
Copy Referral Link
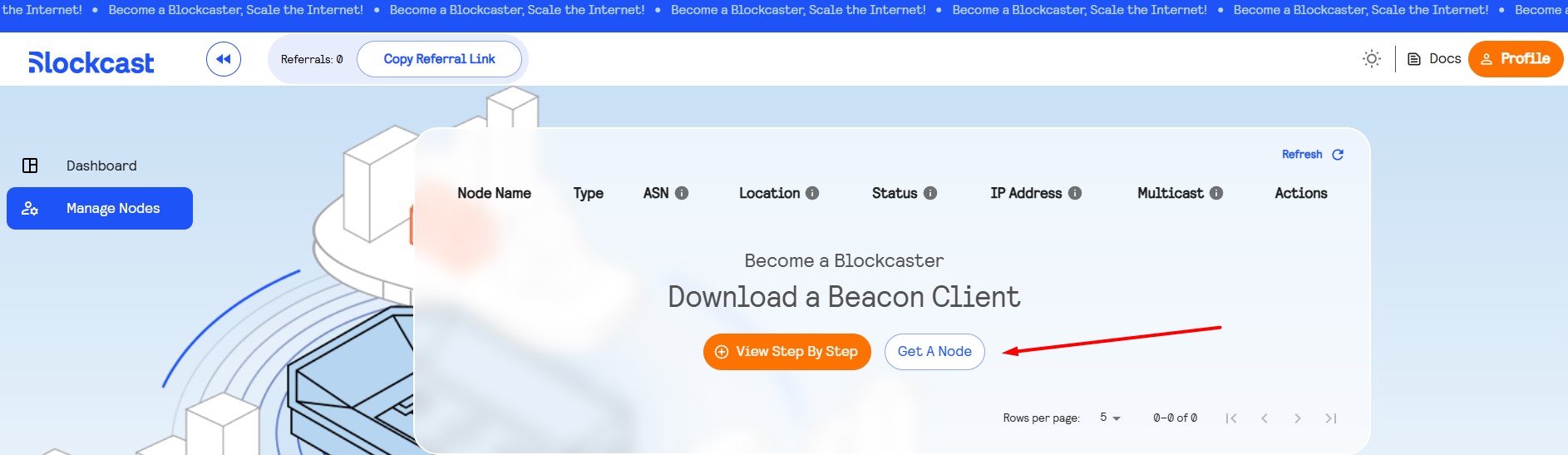tap(439, 59)
